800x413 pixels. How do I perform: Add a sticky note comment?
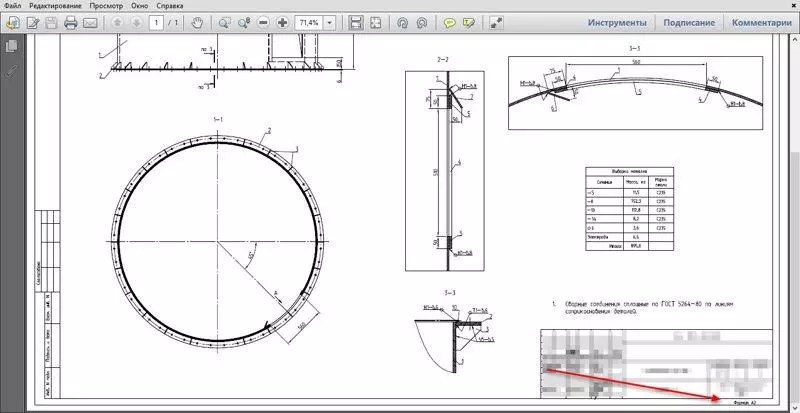[450, 22]
